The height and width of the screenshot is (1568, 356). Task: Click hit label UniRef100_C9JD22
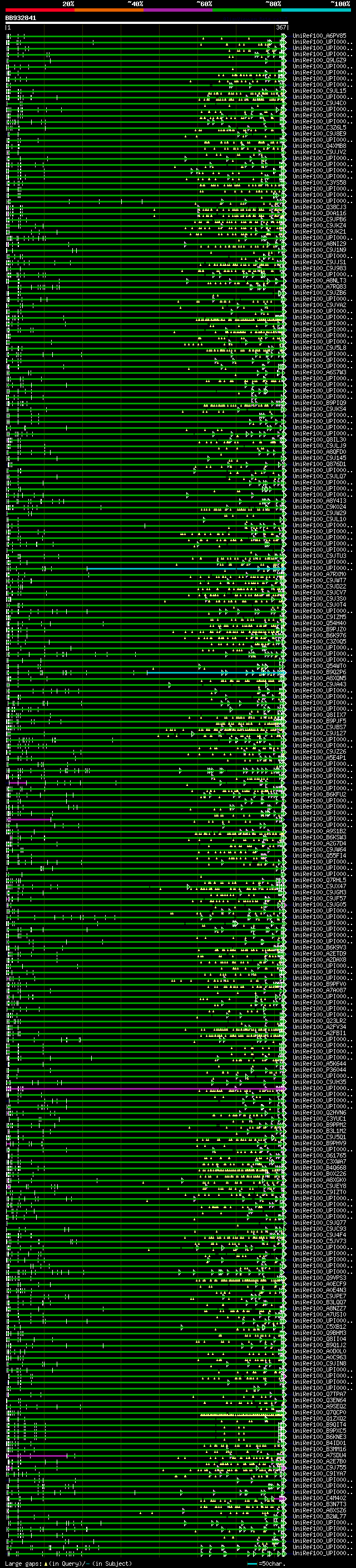[x=319, y=587]
